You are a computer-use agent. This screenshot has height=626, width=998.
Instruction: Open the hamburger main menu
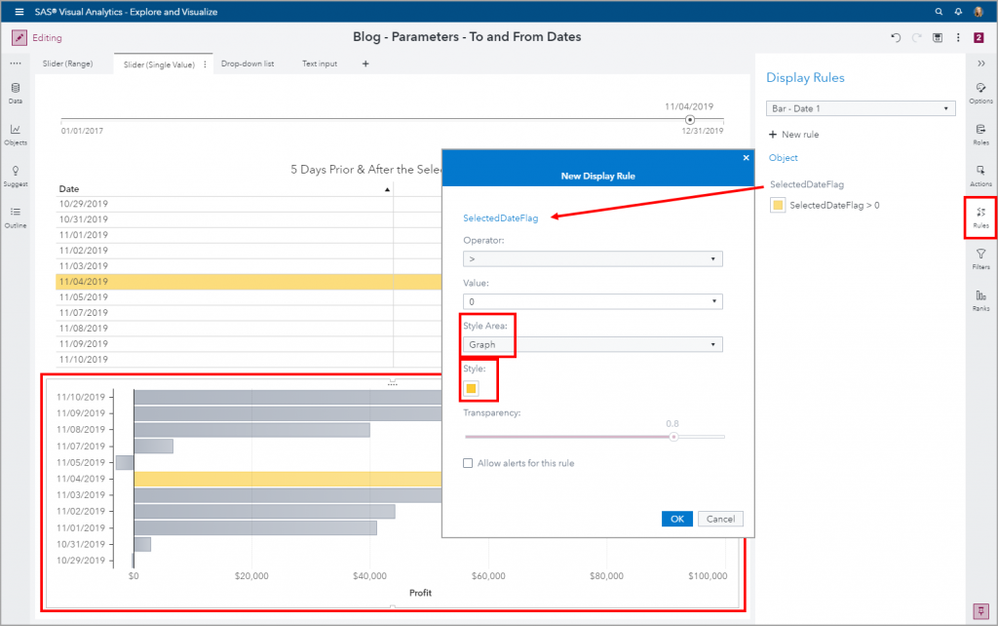pyautogui.click(x=19, y=11)
